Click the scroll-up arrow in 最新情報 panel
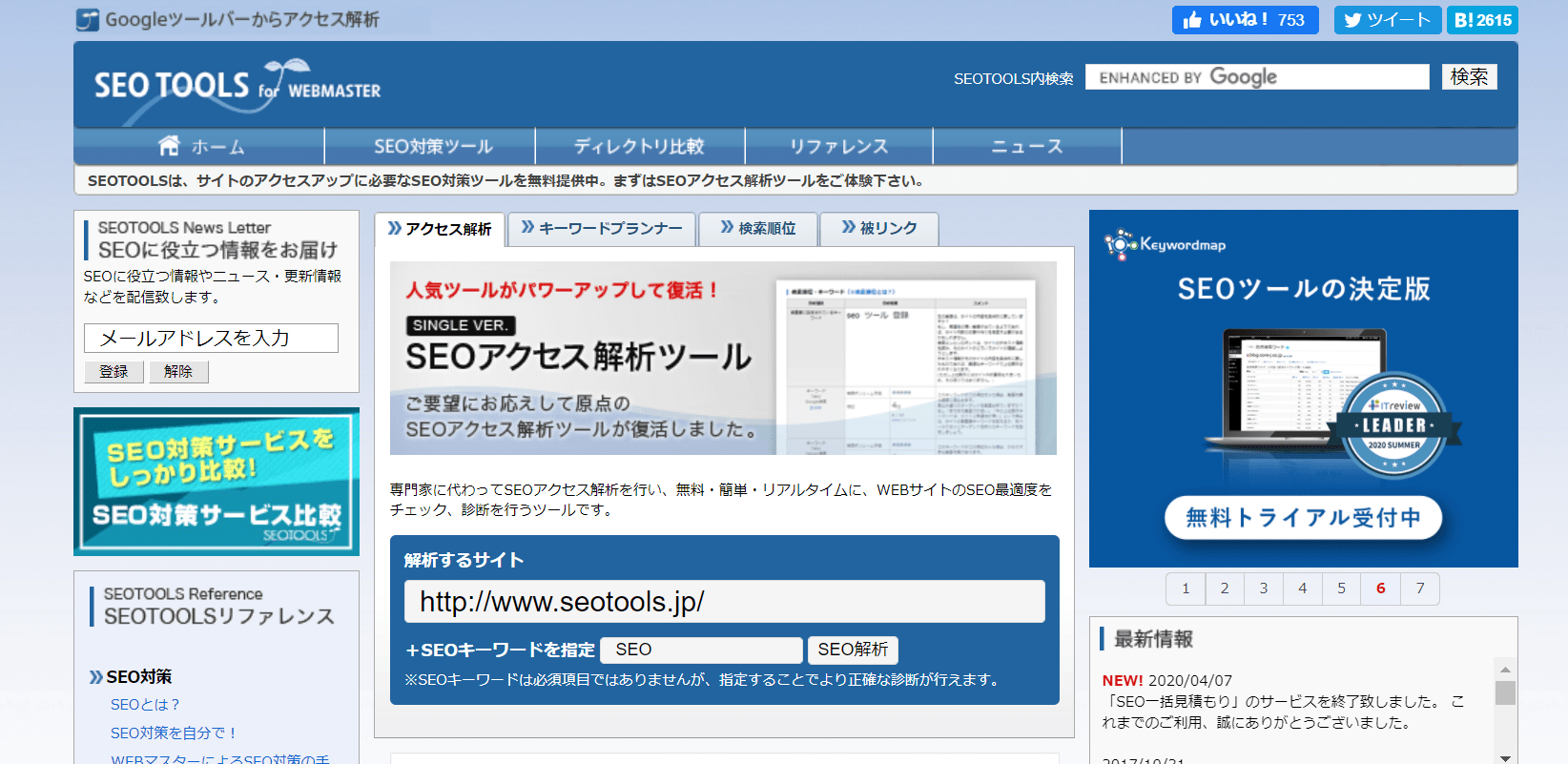Viewport: 1568px width, 764px height. [1505, 670]
